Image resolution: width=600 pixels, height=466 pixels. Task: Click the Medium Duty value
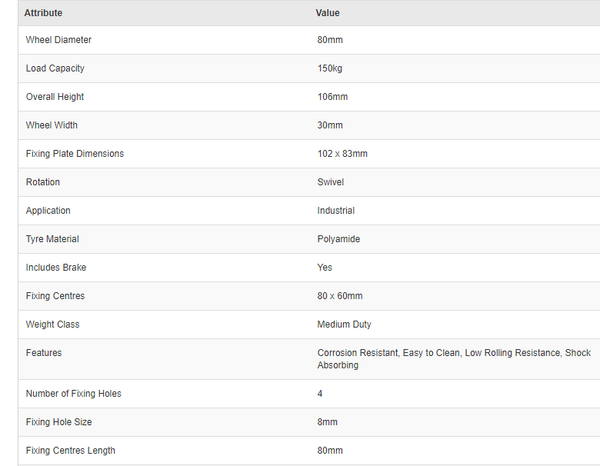coord(344,325)
